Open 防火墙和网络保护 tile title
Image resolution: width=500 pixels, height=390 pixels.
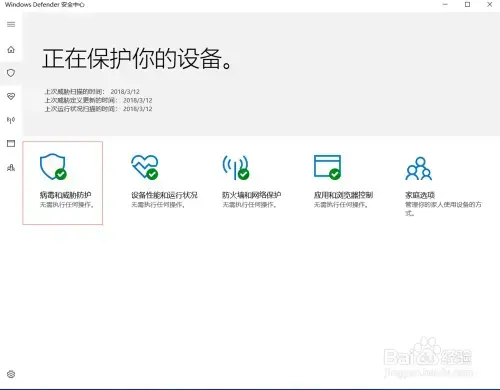tap(252, 195)
